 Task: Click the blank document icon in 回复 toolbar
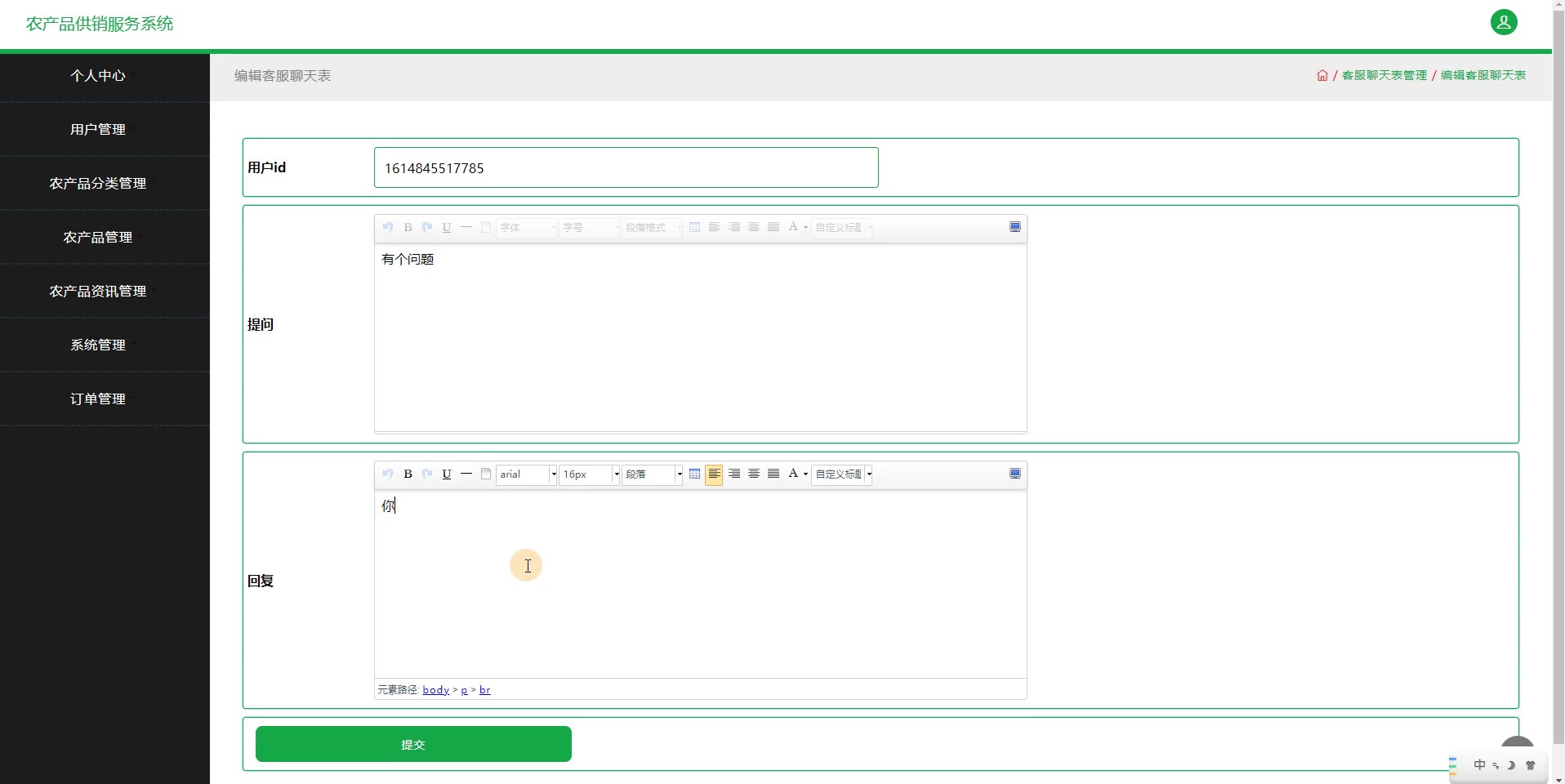tap(486, 474)
